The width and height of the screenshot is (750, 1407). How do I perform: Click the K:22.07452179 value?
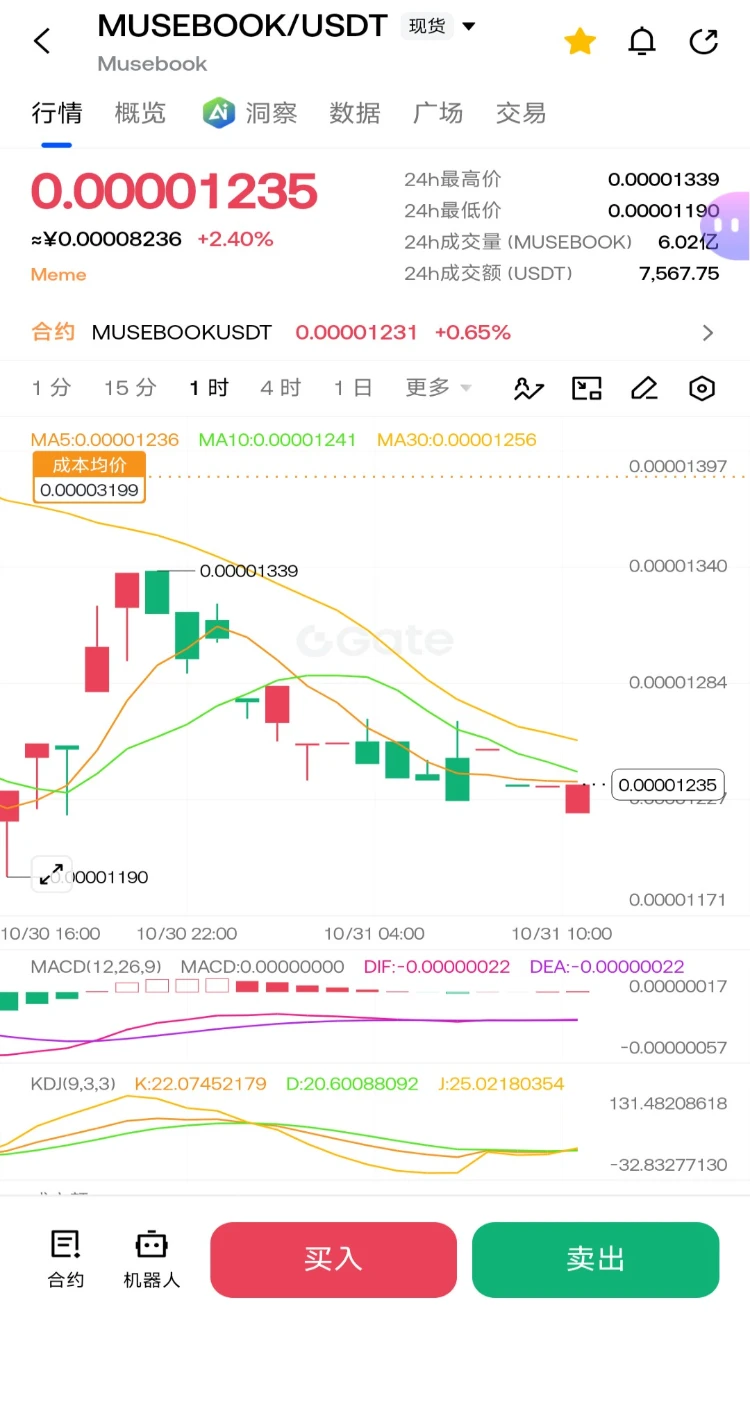[200, 1084]
